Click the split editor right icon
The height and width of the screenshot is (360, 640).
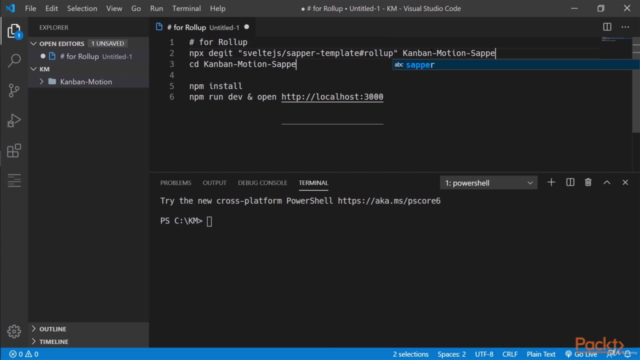click(607, 27)
